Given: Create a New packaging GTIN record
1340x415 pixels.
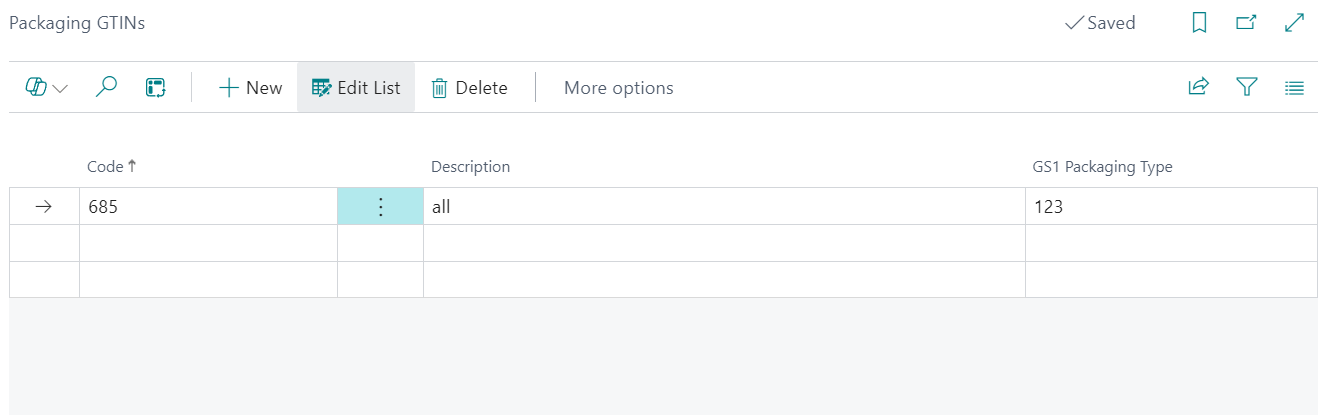Looking at the screenshot, I should [x=250, y=88].
